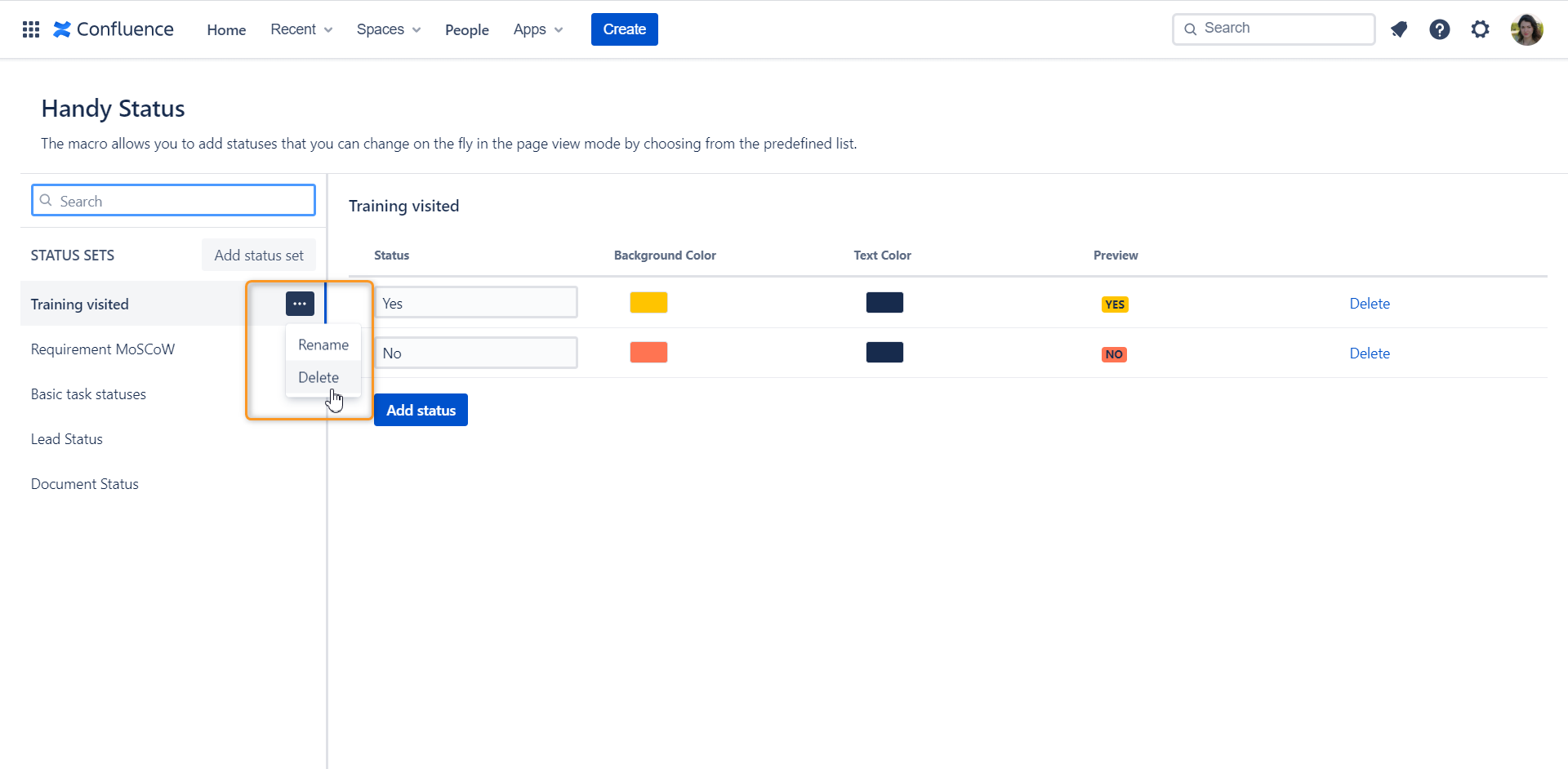Expand the Apps menu
Viewport: 1568px width, 769px height.
[537, 29]
